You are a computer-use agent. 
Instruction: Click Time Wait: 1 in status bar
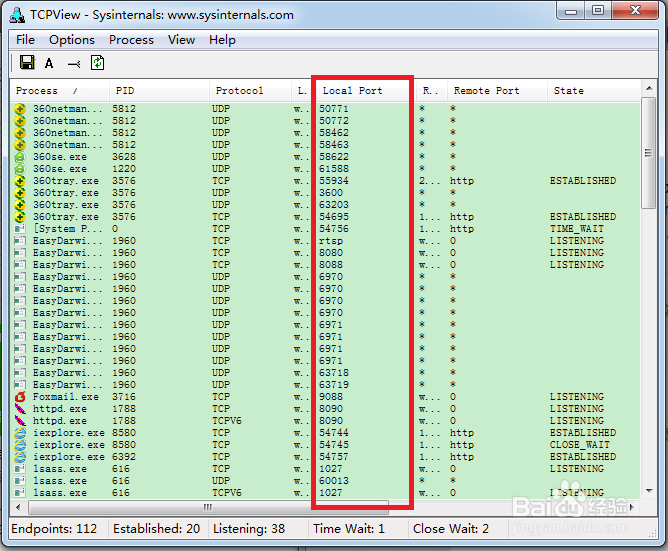(349, 529)
